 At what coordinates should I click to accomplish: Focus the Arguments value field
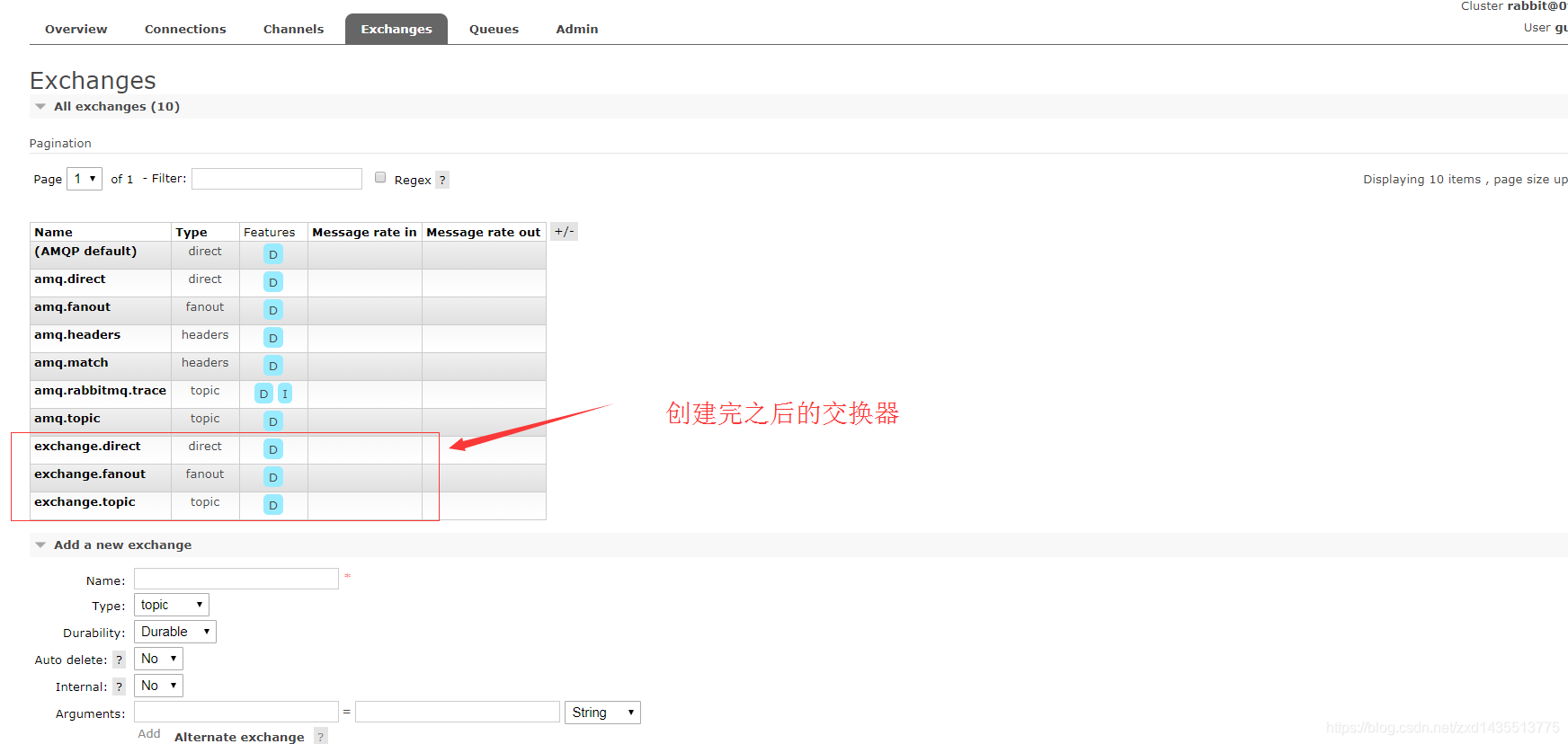tap(458, 712)
